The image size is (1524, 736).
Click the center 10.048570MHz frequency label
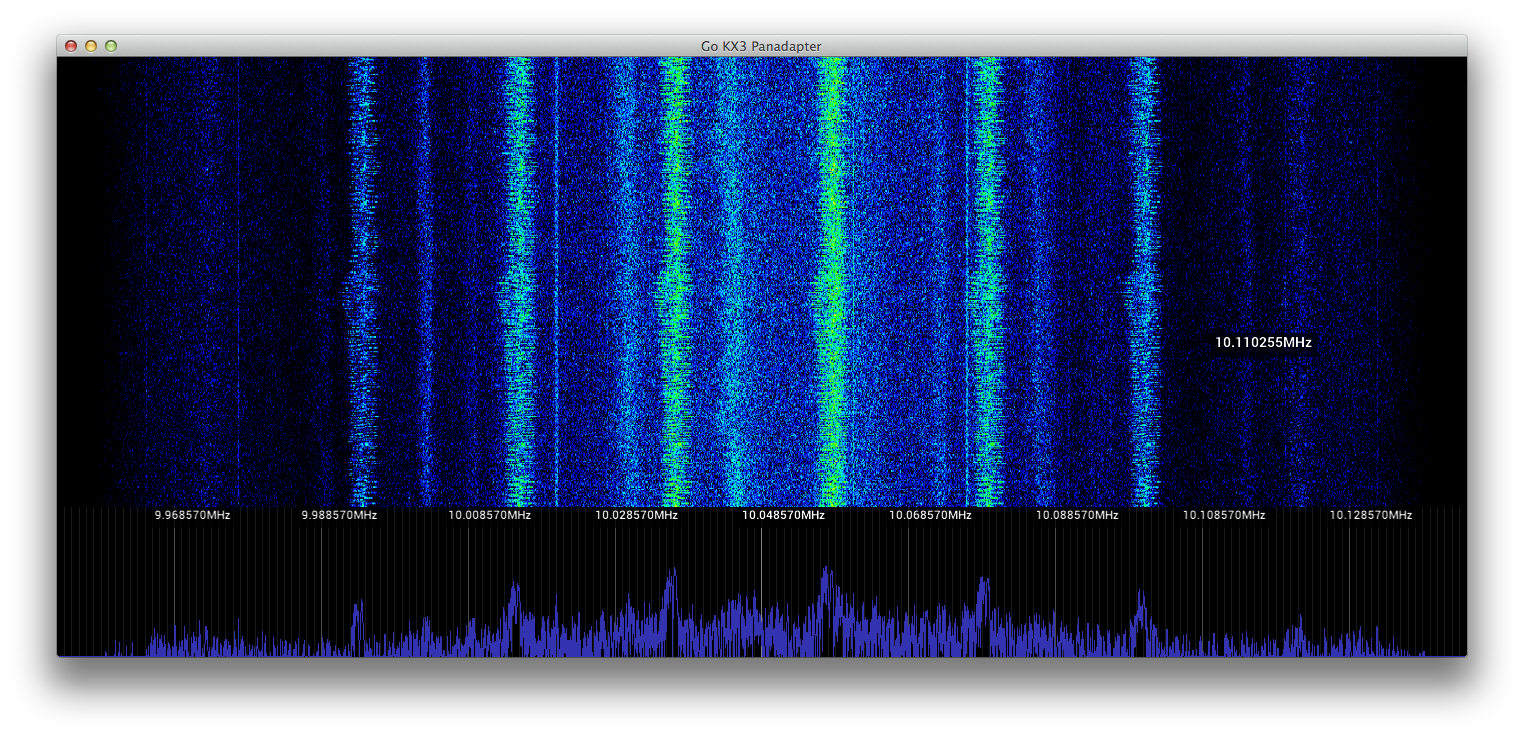pos(783,515)
